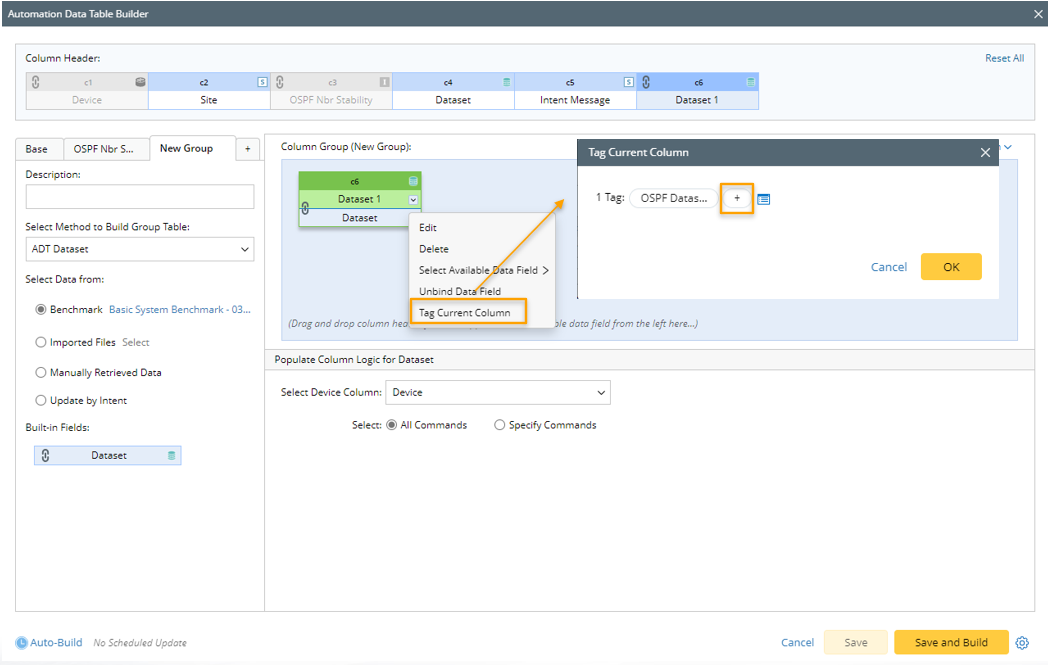Switch to the Base tab
The image size is (1048, 665).
(x=37, y=149)
